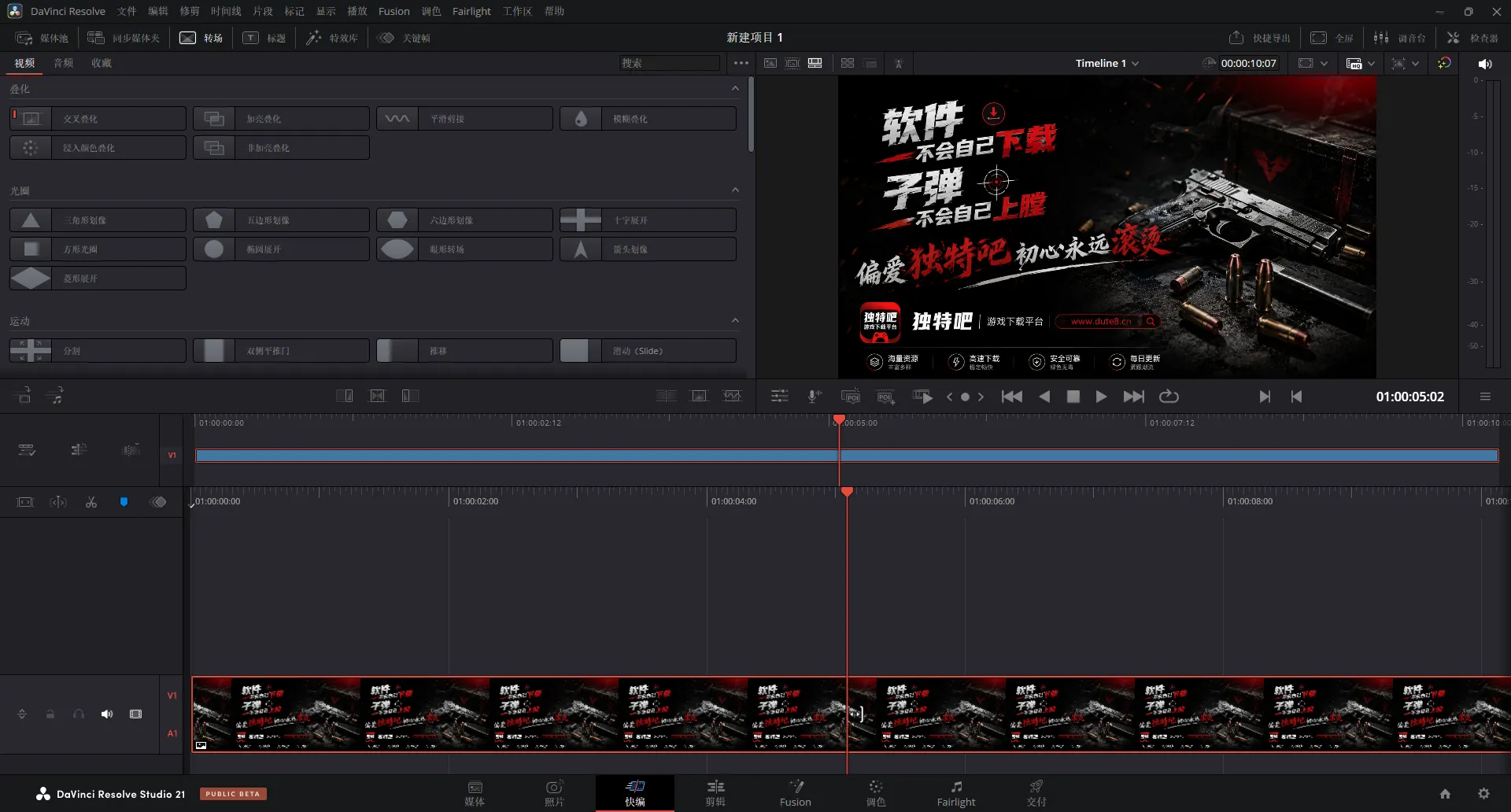Go to the 调色 Color page
This screenshot has width=1511, height=812.
[x=876, y=793]
